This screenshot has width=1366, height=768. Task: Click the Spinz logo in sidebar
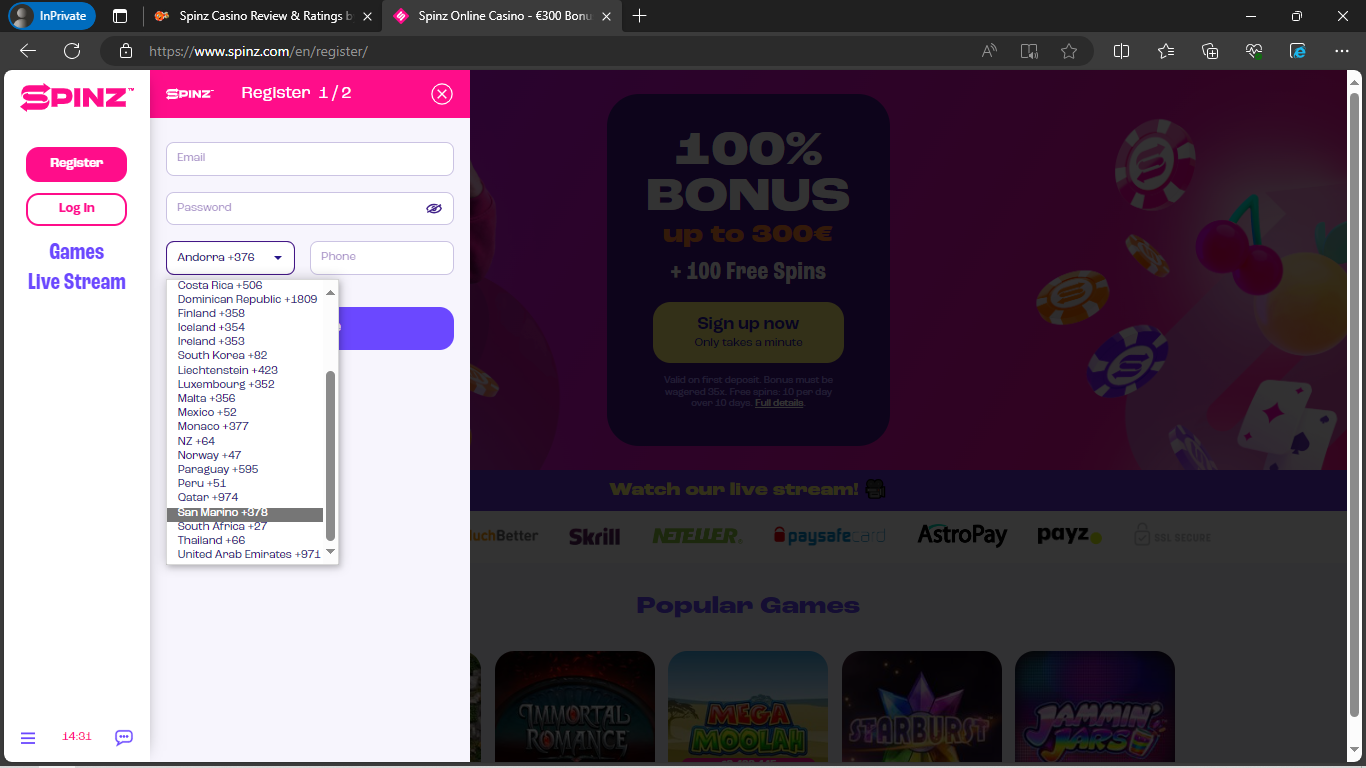[77, 97]
